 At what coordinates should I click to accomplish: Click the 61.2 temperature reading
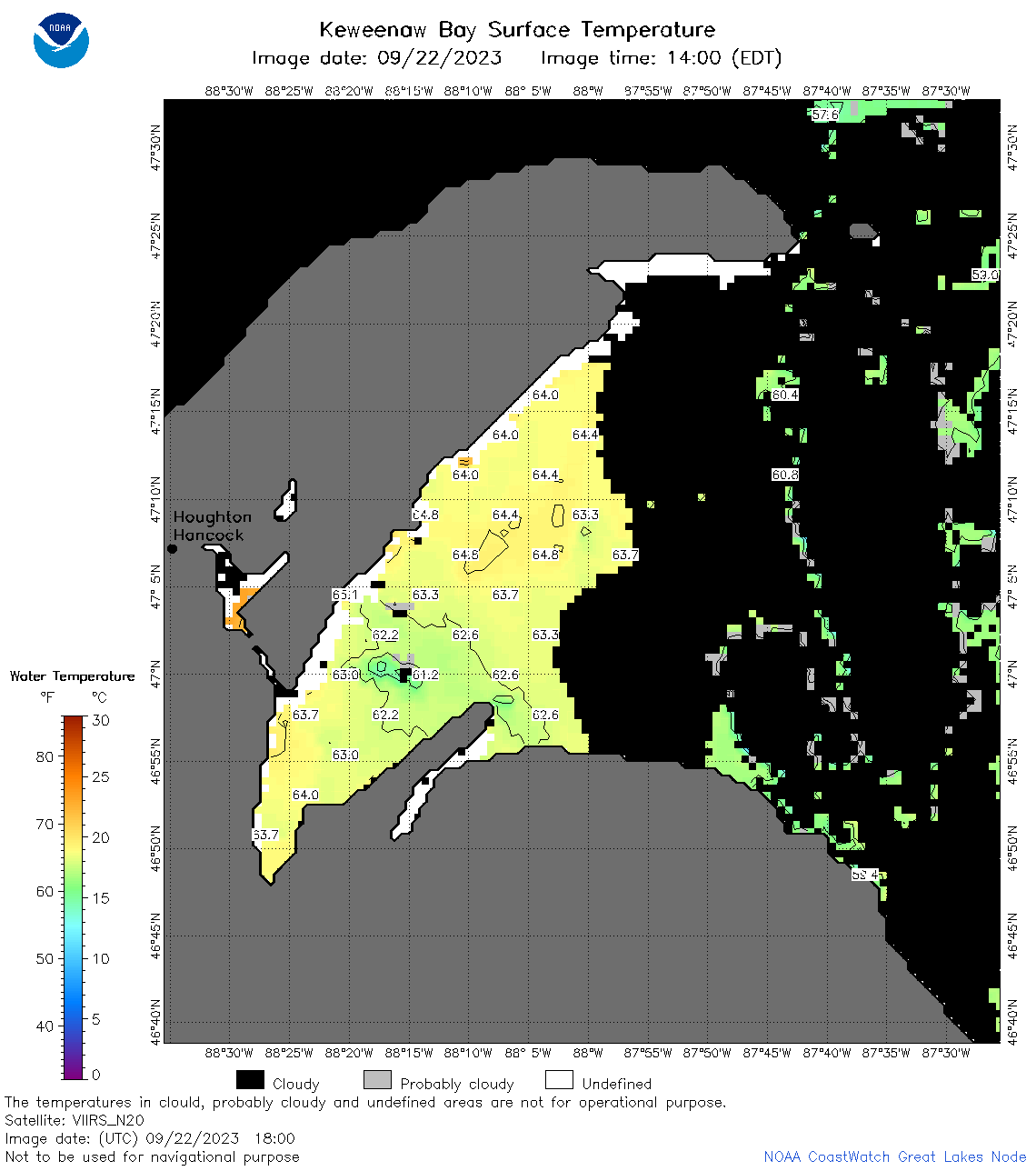[425, 676]
